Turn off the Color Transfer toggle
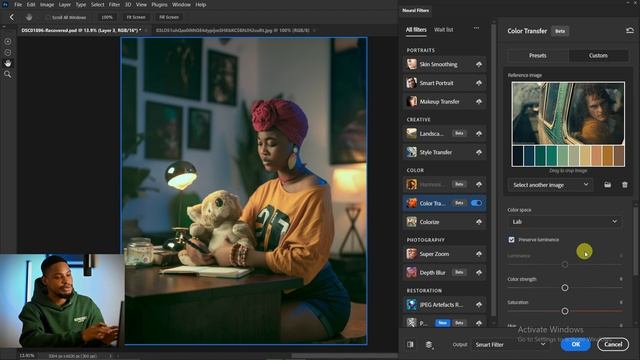 [x=476, y=203]
